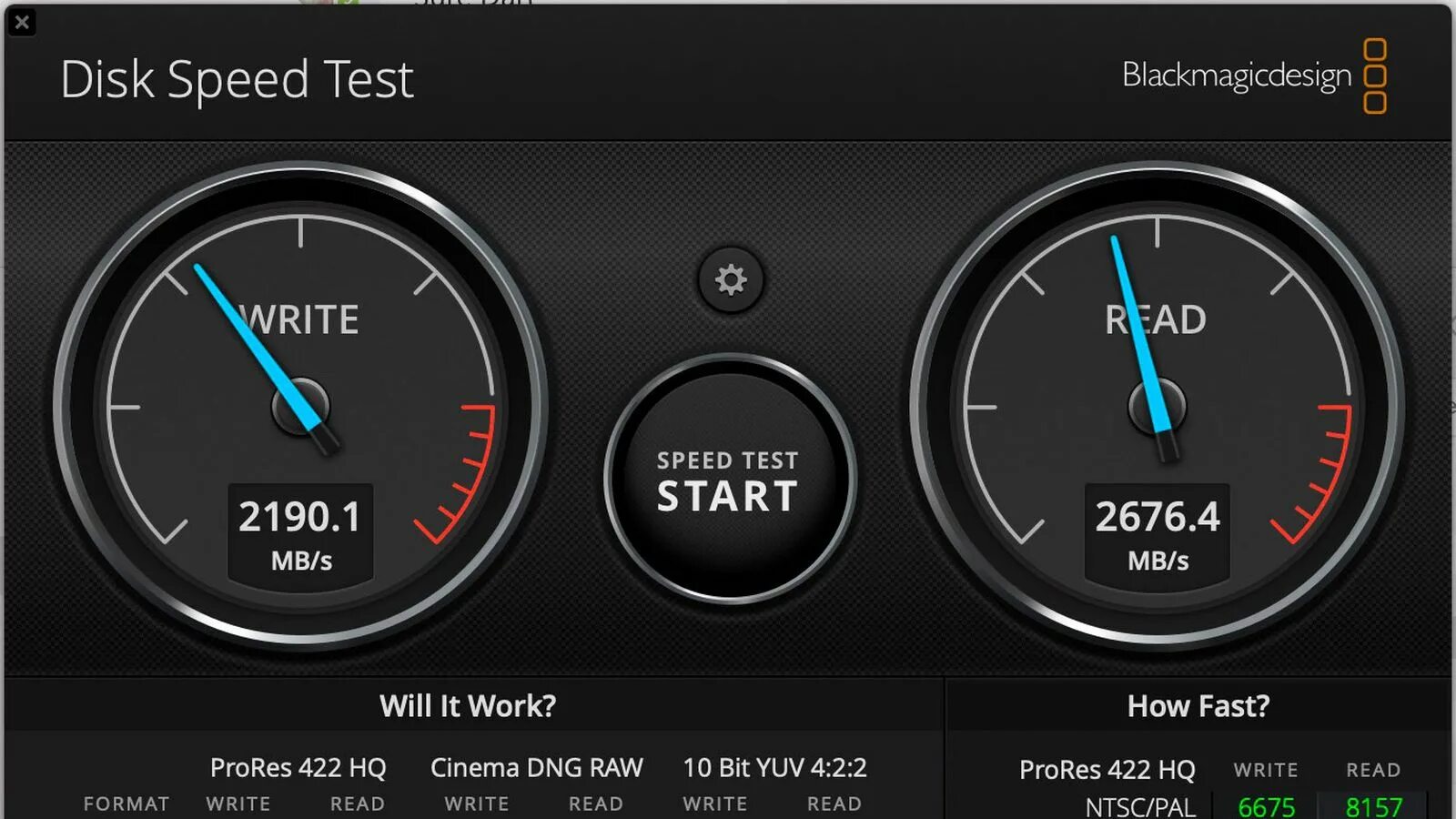The width and height of the screenshot is (1456, 819).
Task: Close the window with the X icon
Action: [23, 22]
